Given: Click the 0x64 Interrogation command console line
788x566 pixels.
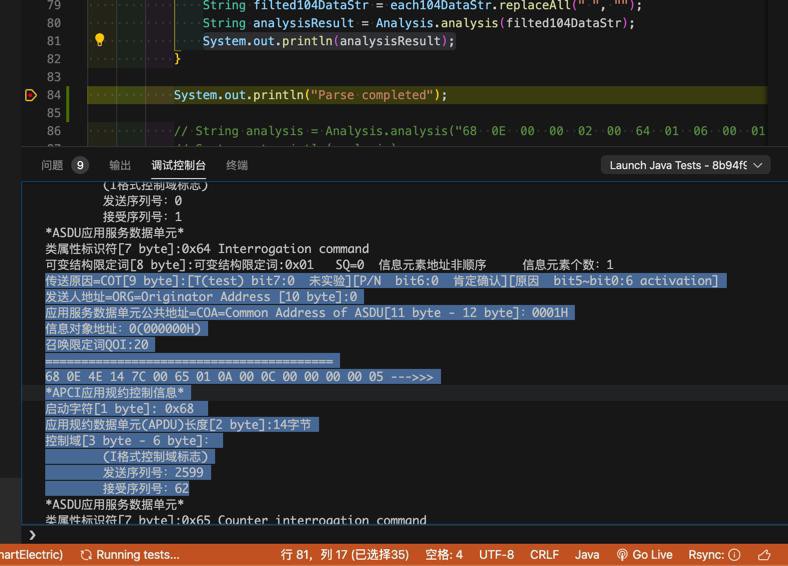Looking at the screenshot, I should click(x=207, y=249).
